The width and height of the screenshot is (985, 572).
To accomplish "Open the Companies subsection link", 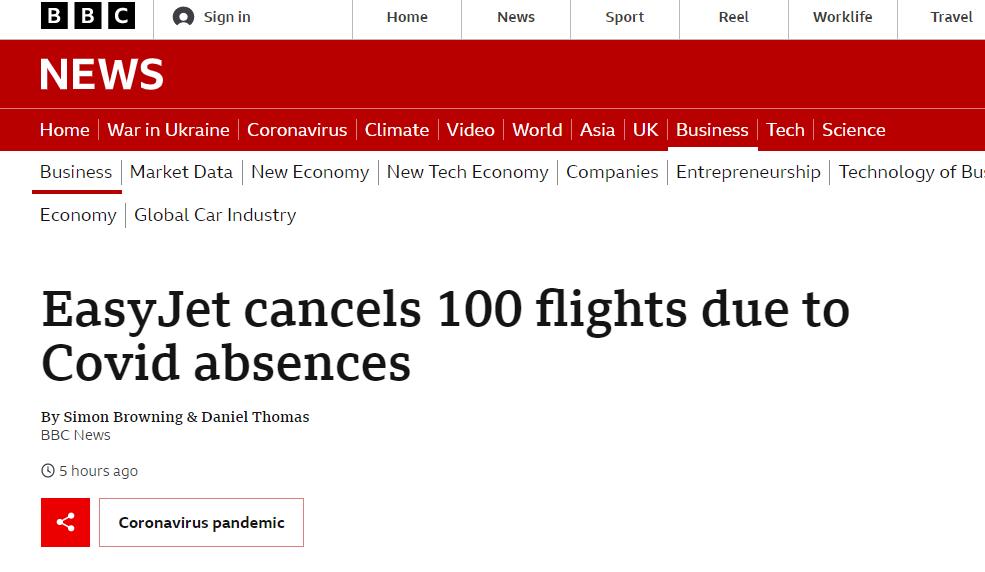I will point(612,172).
